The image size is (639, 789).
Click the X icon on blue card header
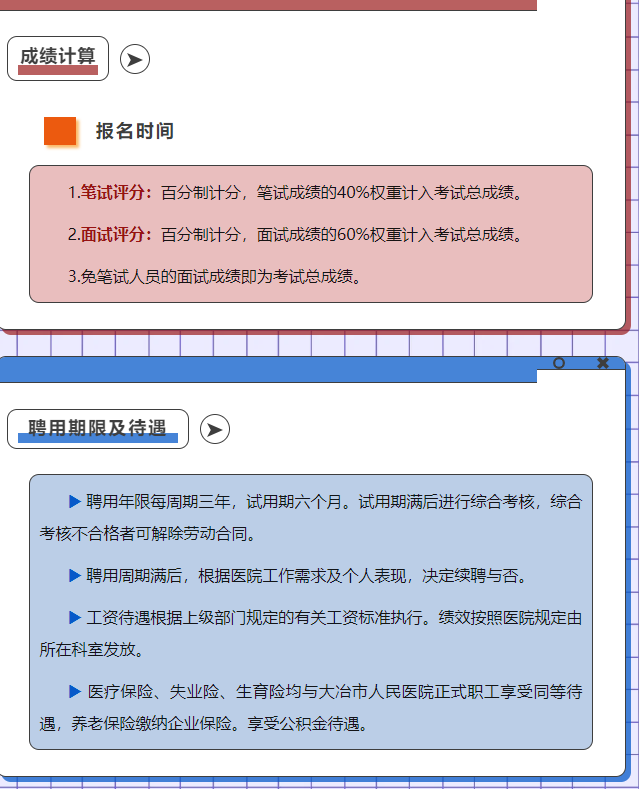(603, 363)
